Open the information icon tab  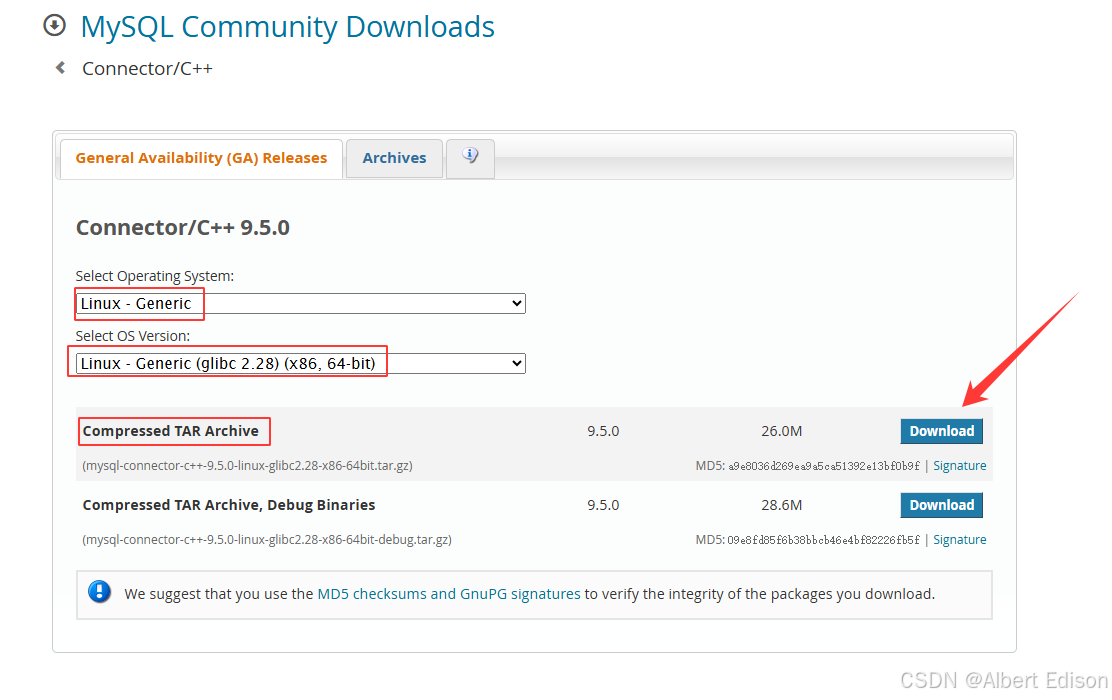(x=470, y=157)
